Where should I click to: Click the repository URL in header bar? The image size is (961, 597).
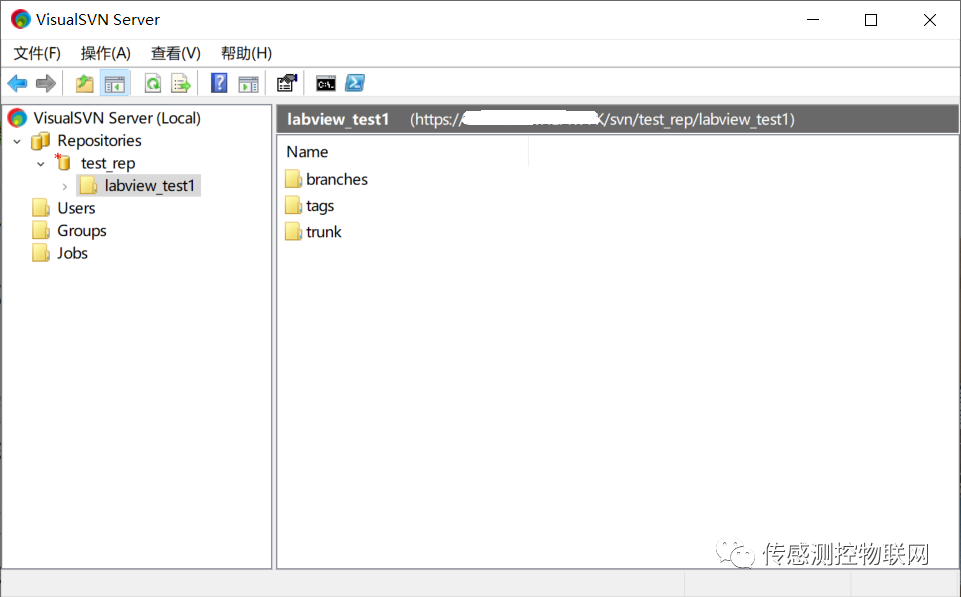602,119
